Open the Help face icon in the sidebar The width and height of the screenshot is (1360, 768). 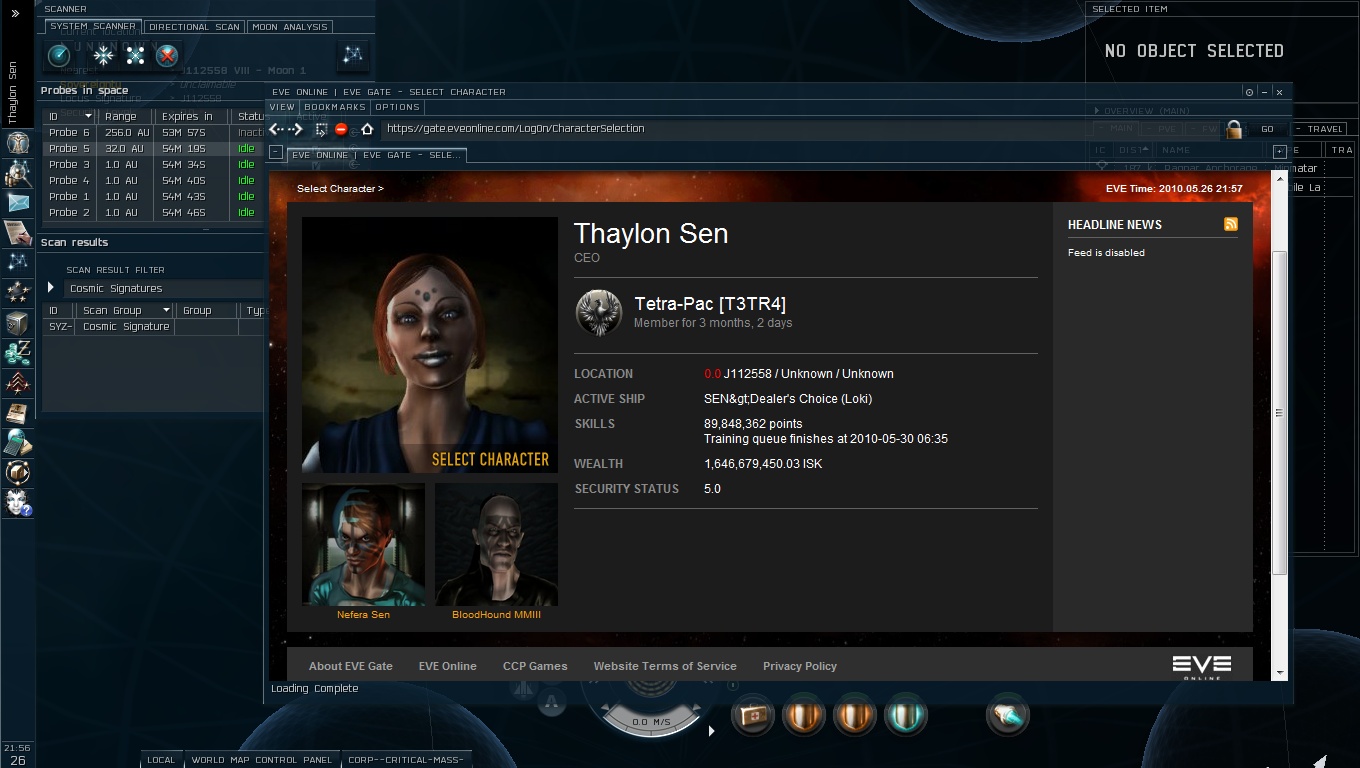[17, 502]
